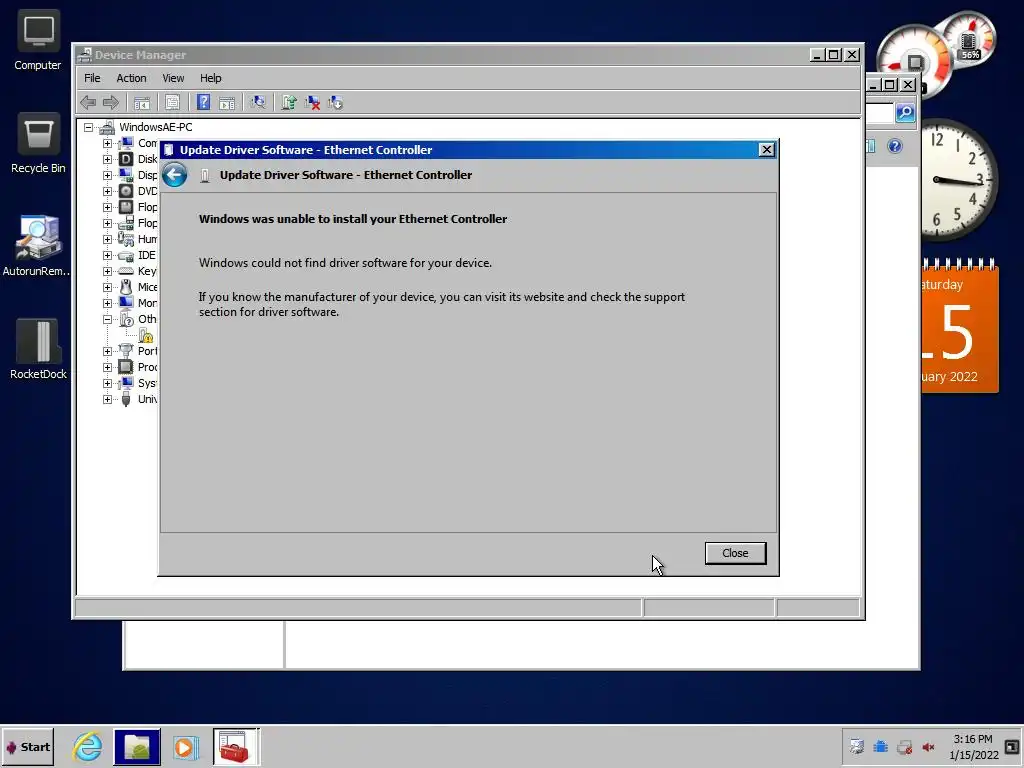This screenshot has width=1024, height=768.
Task: Collapse the WindowsAE-PC root node
Action: (x=88, y=127)
